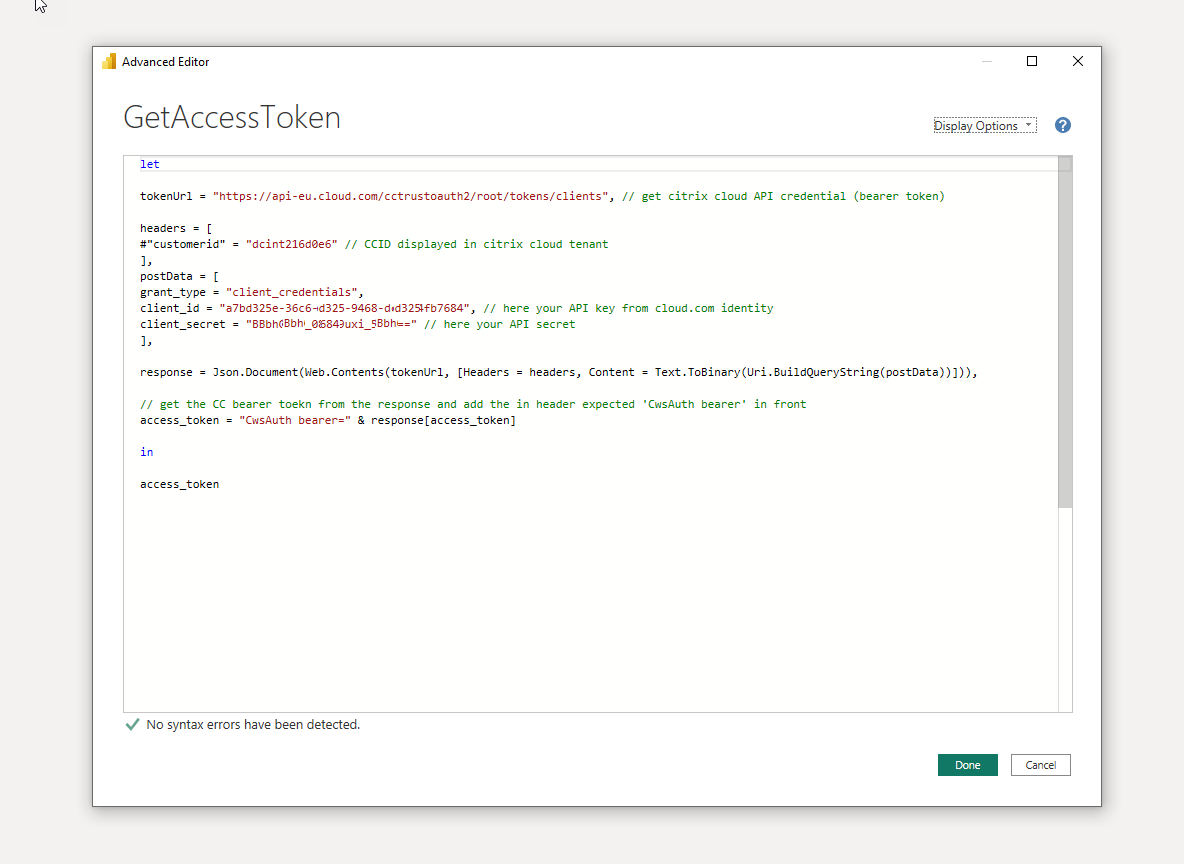
Task: Place cursor on the 'let' keyword line
Action: (x=150, y=164)
